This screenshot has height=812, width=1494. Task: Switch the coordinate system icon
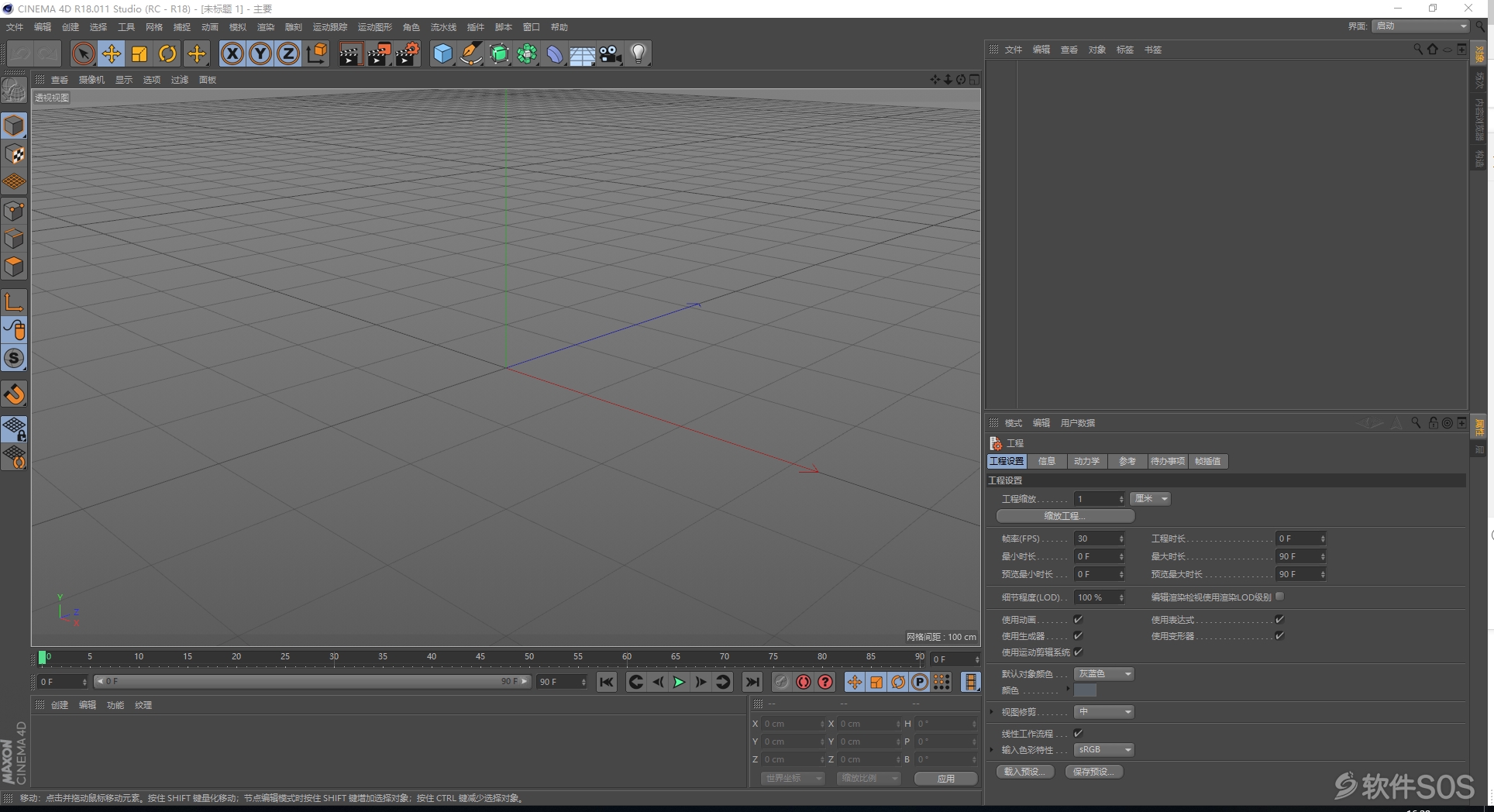coord(317,53)
